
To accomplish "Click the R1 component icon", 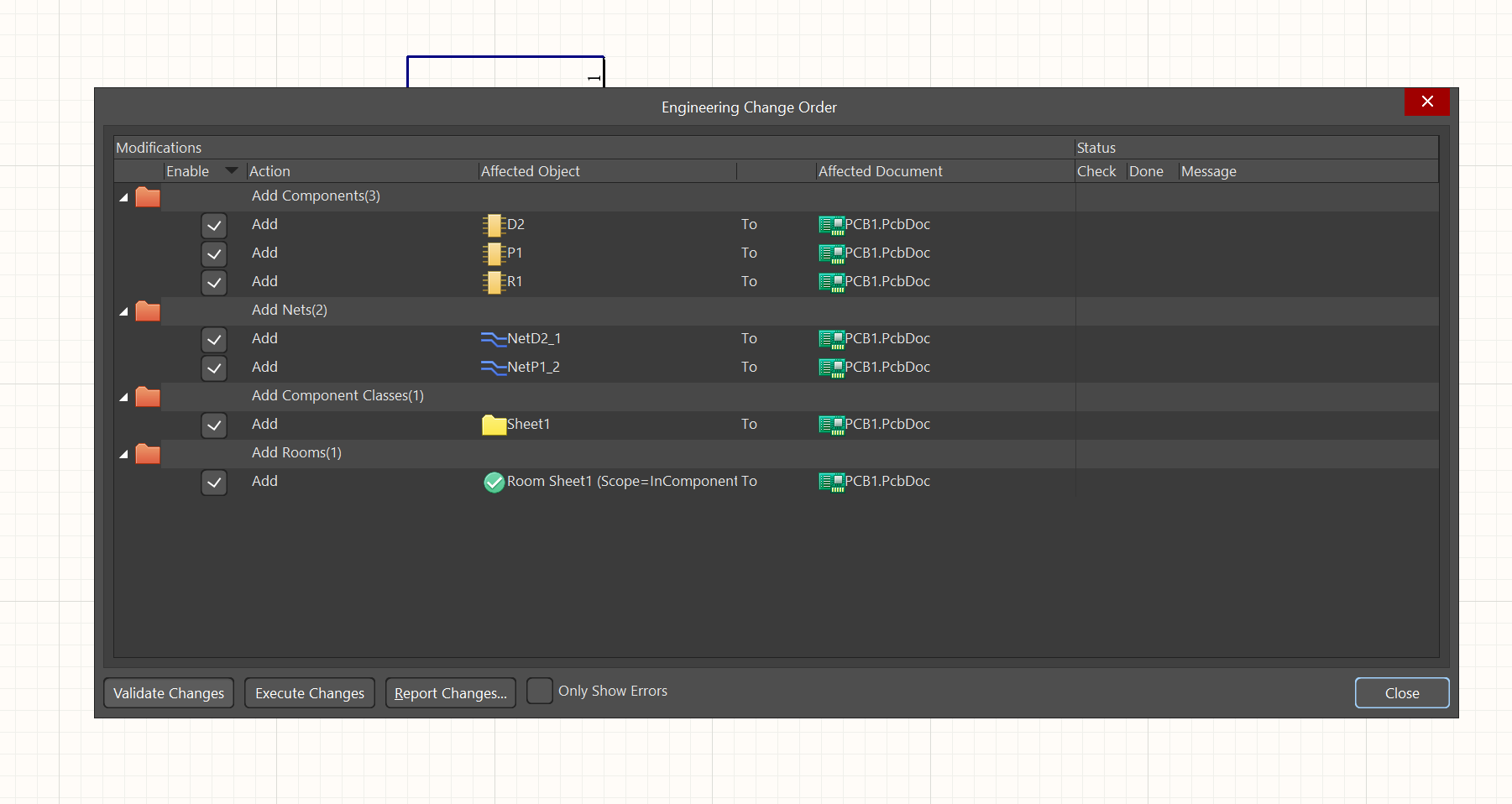I will [493, 282].
